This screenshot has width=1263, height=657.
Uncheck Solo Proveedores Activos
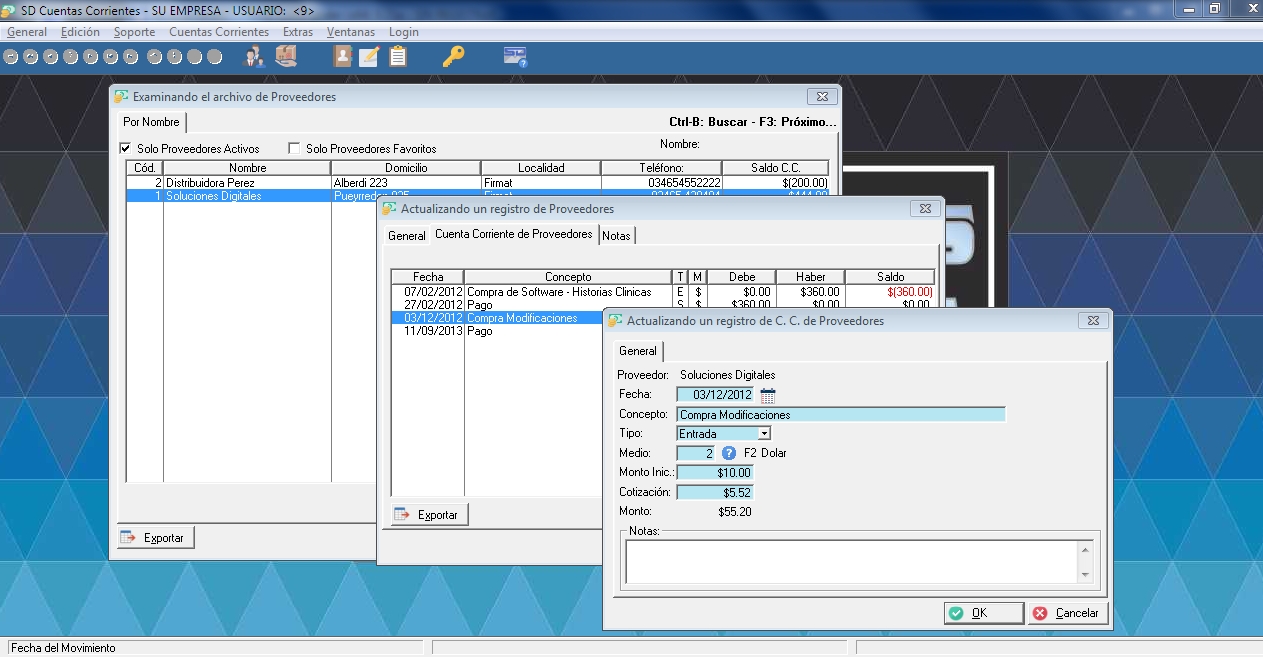click(125, 148)
